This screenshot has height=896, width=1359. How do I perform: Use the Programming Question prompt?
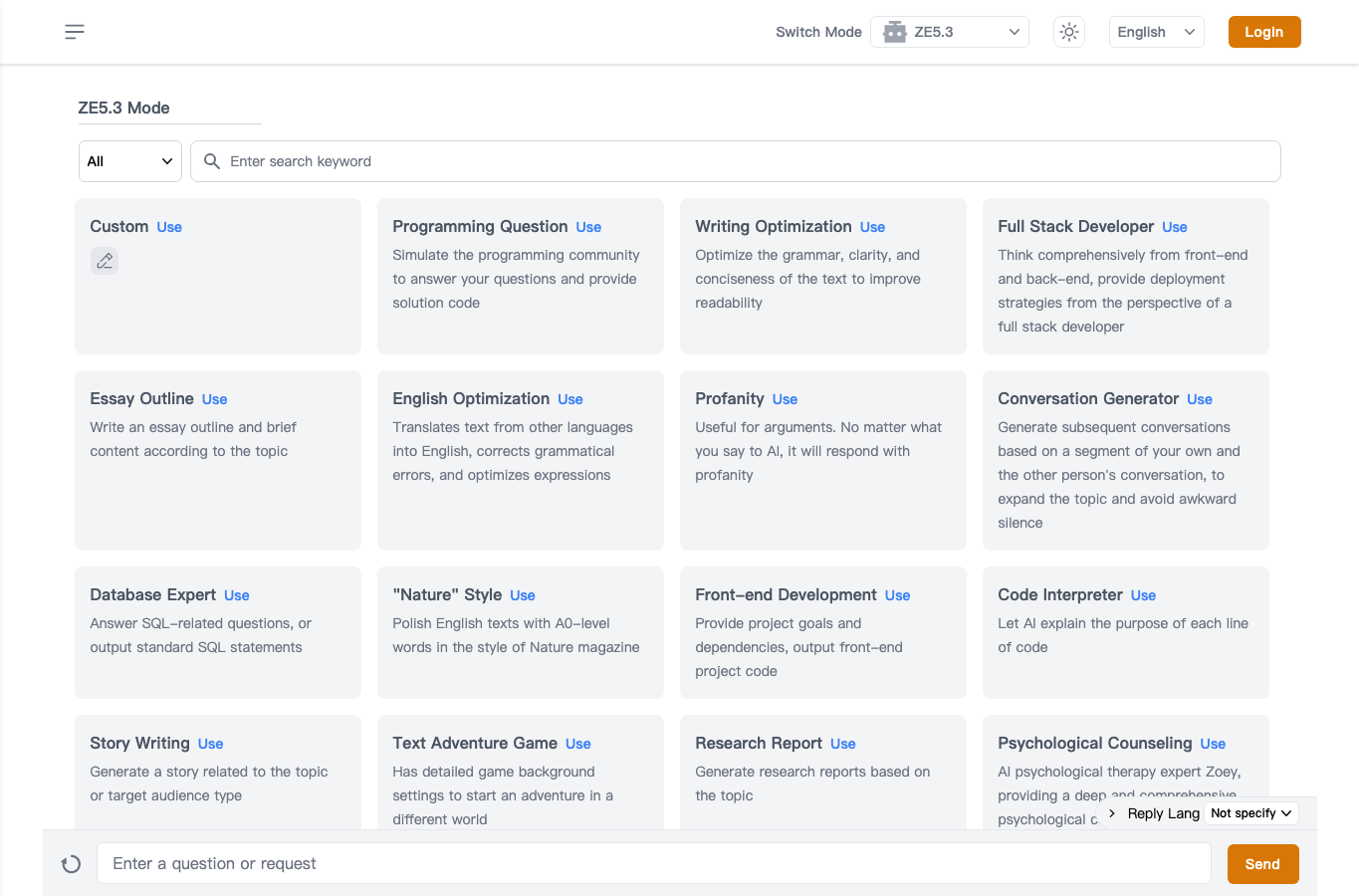[588, 227]
